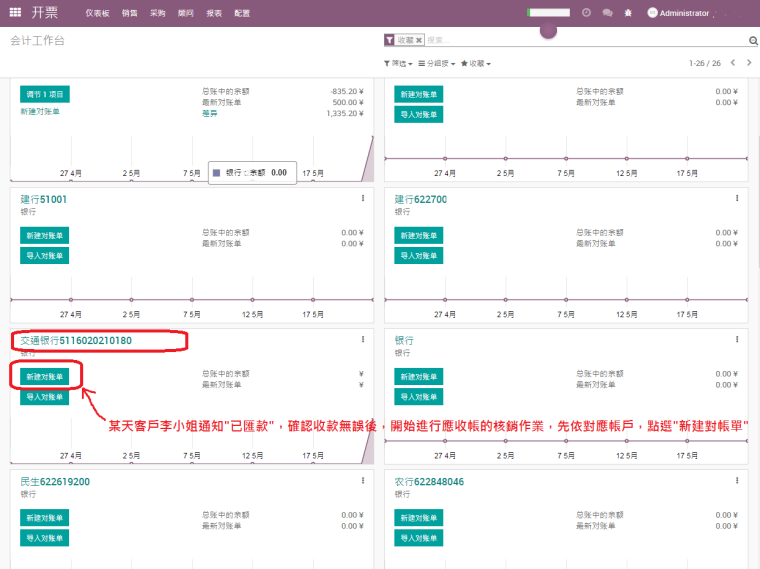
Task: Open the 仪表板 menu
Action: pos(97,13)
